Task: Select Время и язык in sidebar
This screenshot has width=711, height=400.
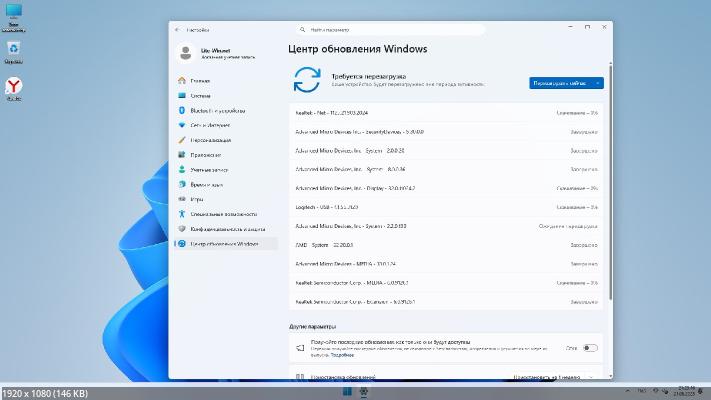Action: click(206, 185)
